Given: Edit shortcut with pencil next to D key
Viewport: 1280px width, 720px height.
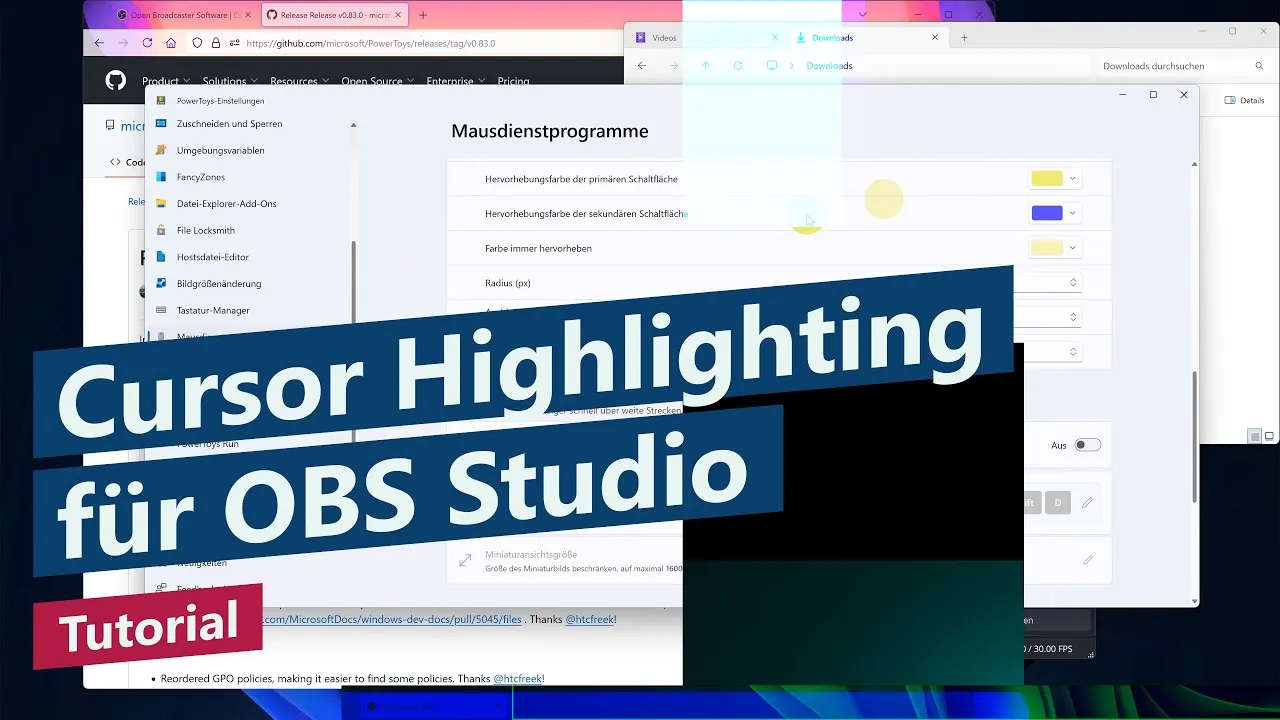Looking at the screenshot, I should coord(1087,502).
